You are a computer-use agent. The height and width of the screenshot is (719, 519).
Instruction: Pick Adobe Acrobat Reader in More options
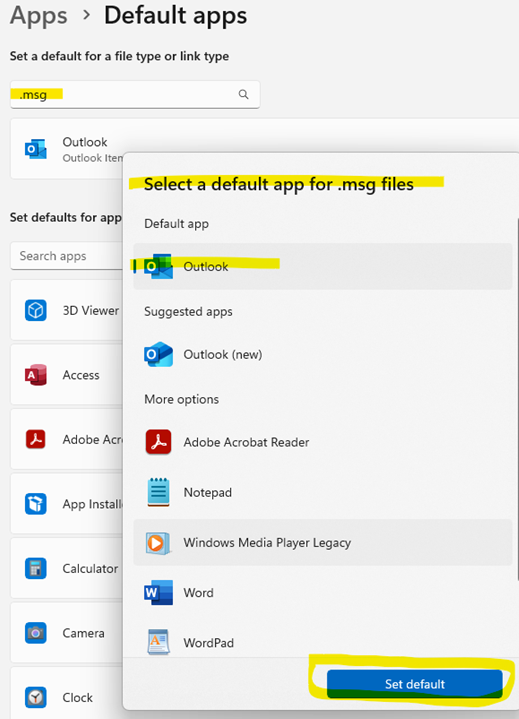322,442
